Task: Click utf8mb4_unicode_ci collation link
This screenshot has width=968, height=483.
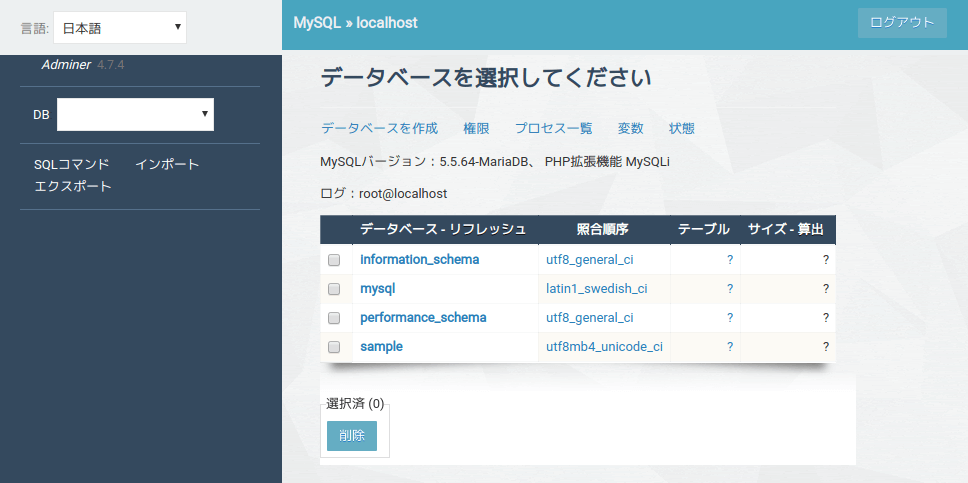Action: click(x=604, y=347)
